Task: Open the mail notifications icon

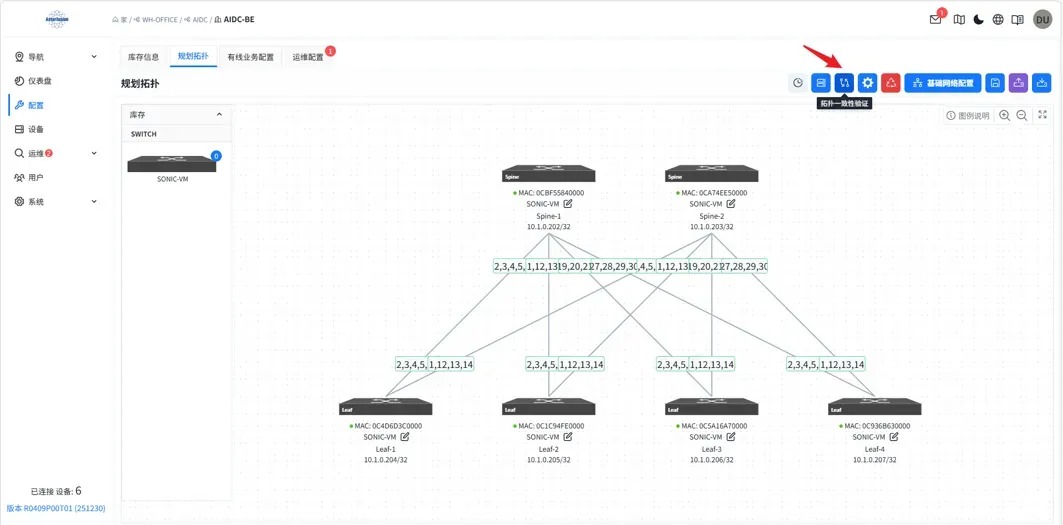Action: coord(936,20)
